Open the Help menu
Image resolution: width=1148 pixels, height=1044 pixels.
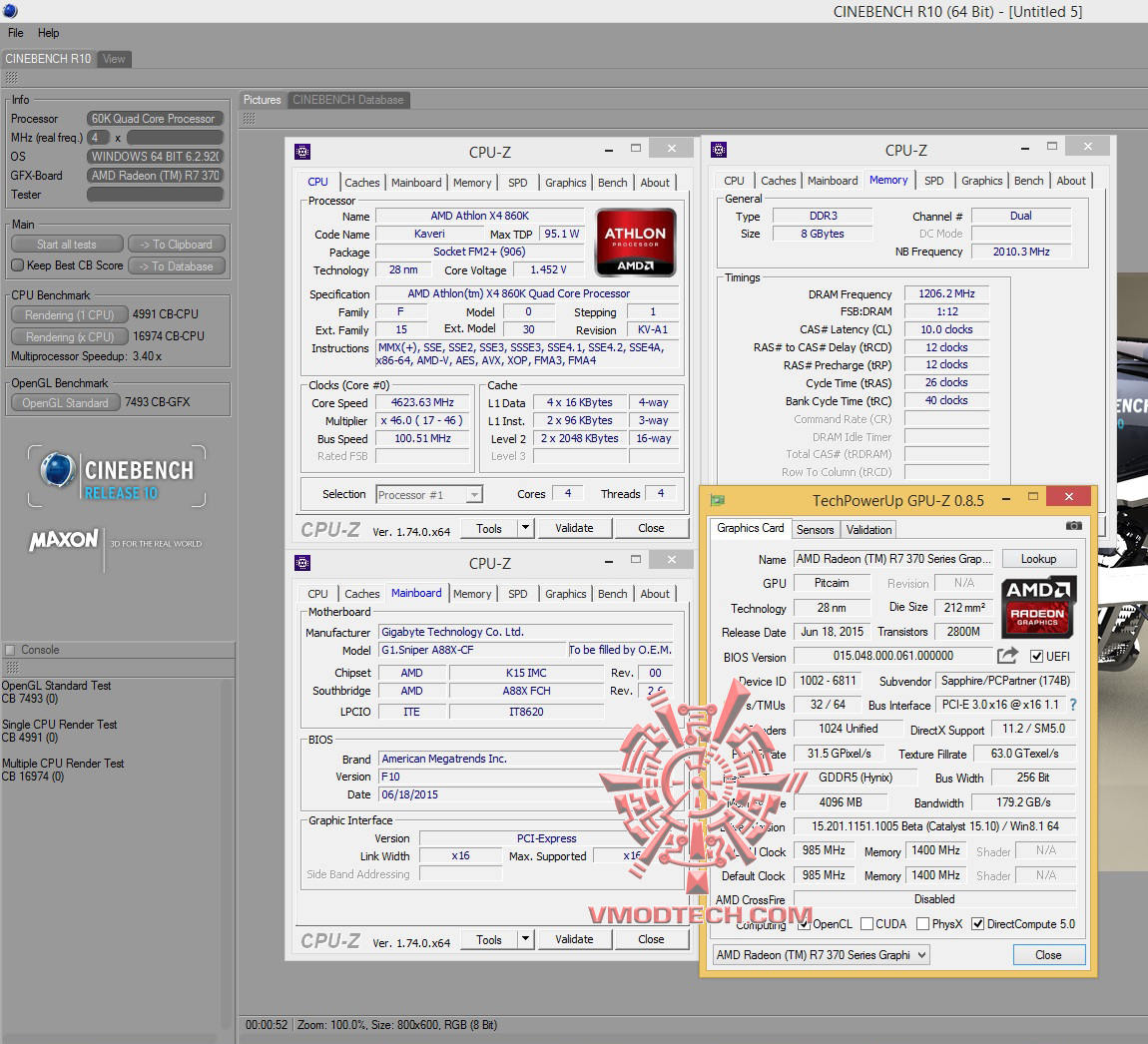pyautogui.click(x=48, y=33)
